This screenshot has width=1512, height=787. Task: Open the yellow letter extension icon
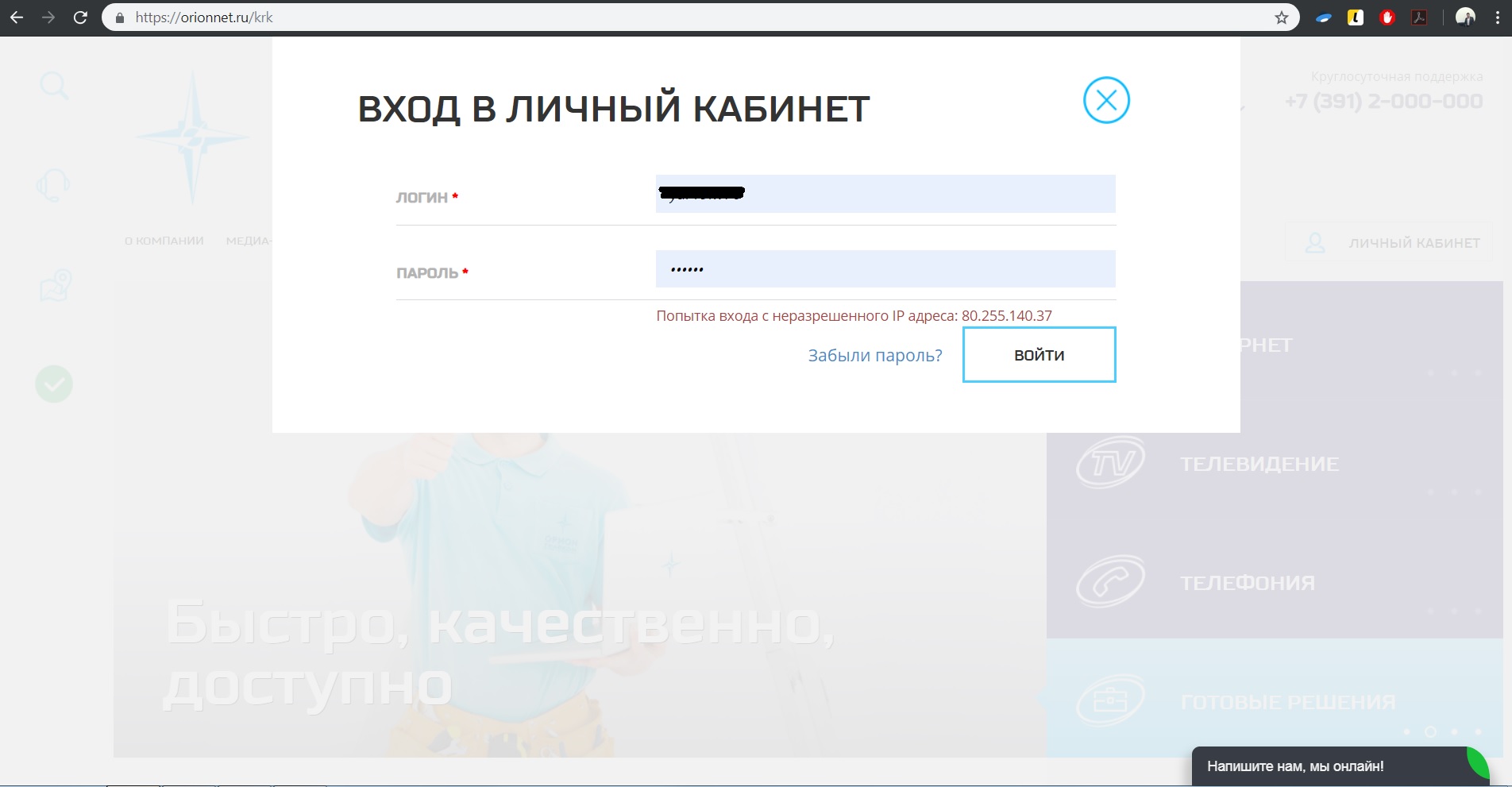coord(1356,17)
